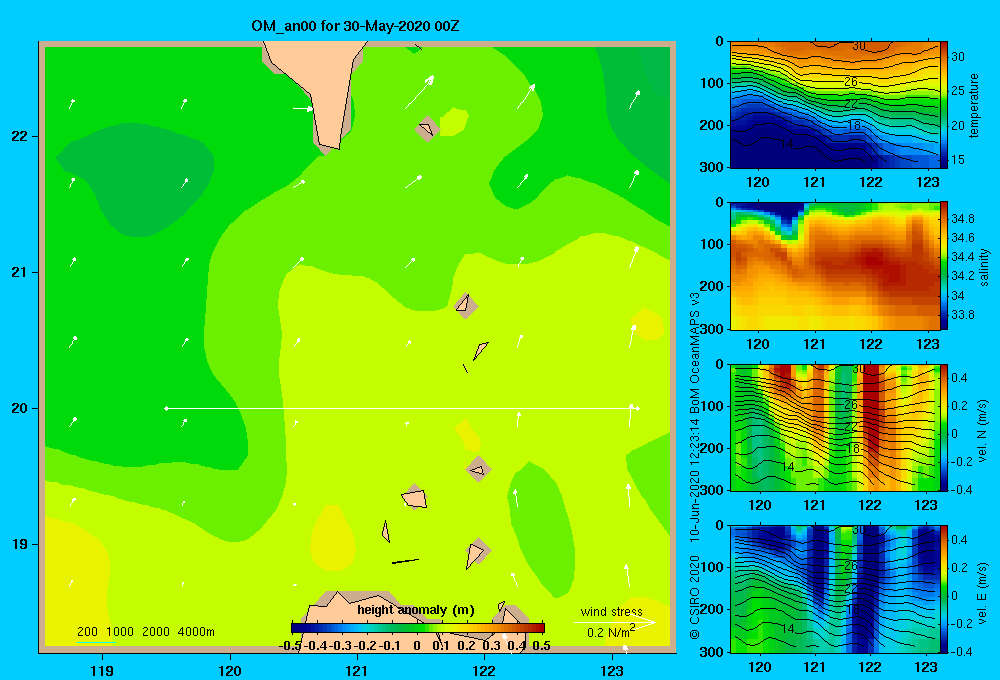Select the 'vel. N (m/s)' axis label
Screen dimensions: 1000x680
point(983,431)
